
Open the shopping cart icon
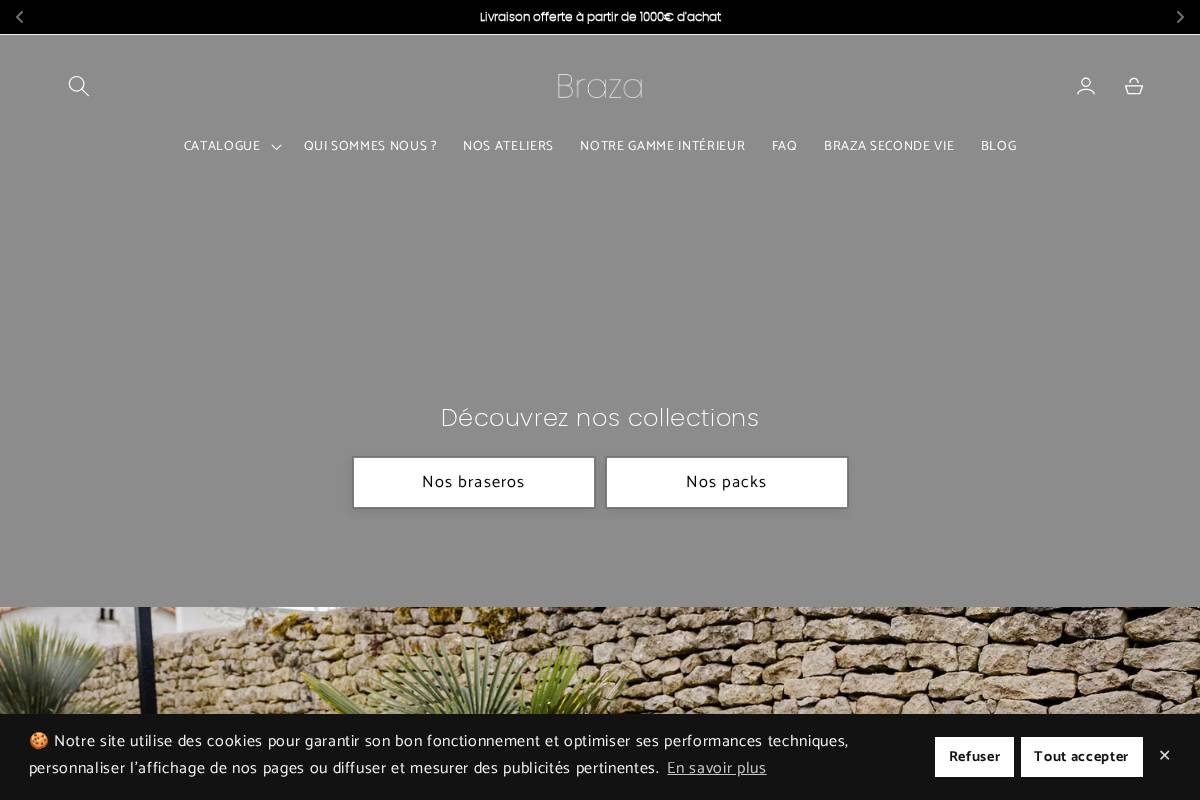pos(1134,86)
